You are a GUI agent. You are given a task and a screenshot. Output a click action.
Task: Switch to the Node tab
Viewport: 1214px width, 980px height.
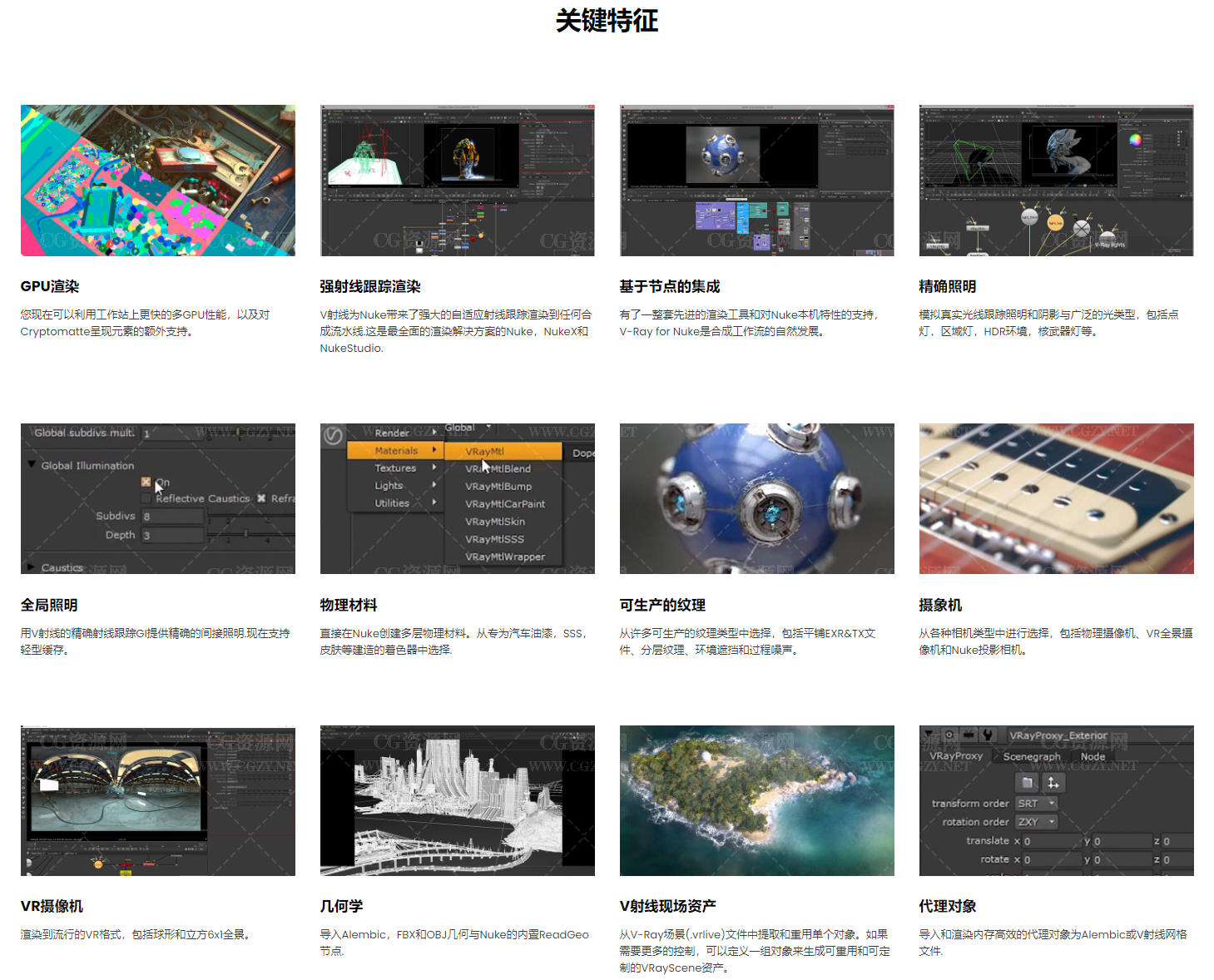coord(1093,756)
